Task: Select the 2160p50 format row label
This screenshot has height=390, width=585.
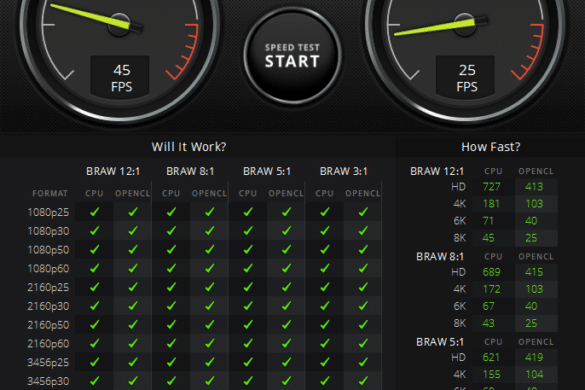Action: [x=48, y=325]
